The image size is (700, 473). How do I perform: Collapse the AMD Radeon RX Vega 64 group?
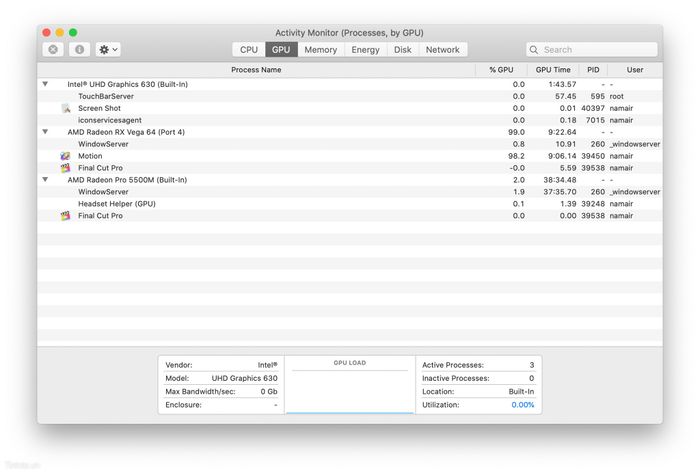[45, 132]
